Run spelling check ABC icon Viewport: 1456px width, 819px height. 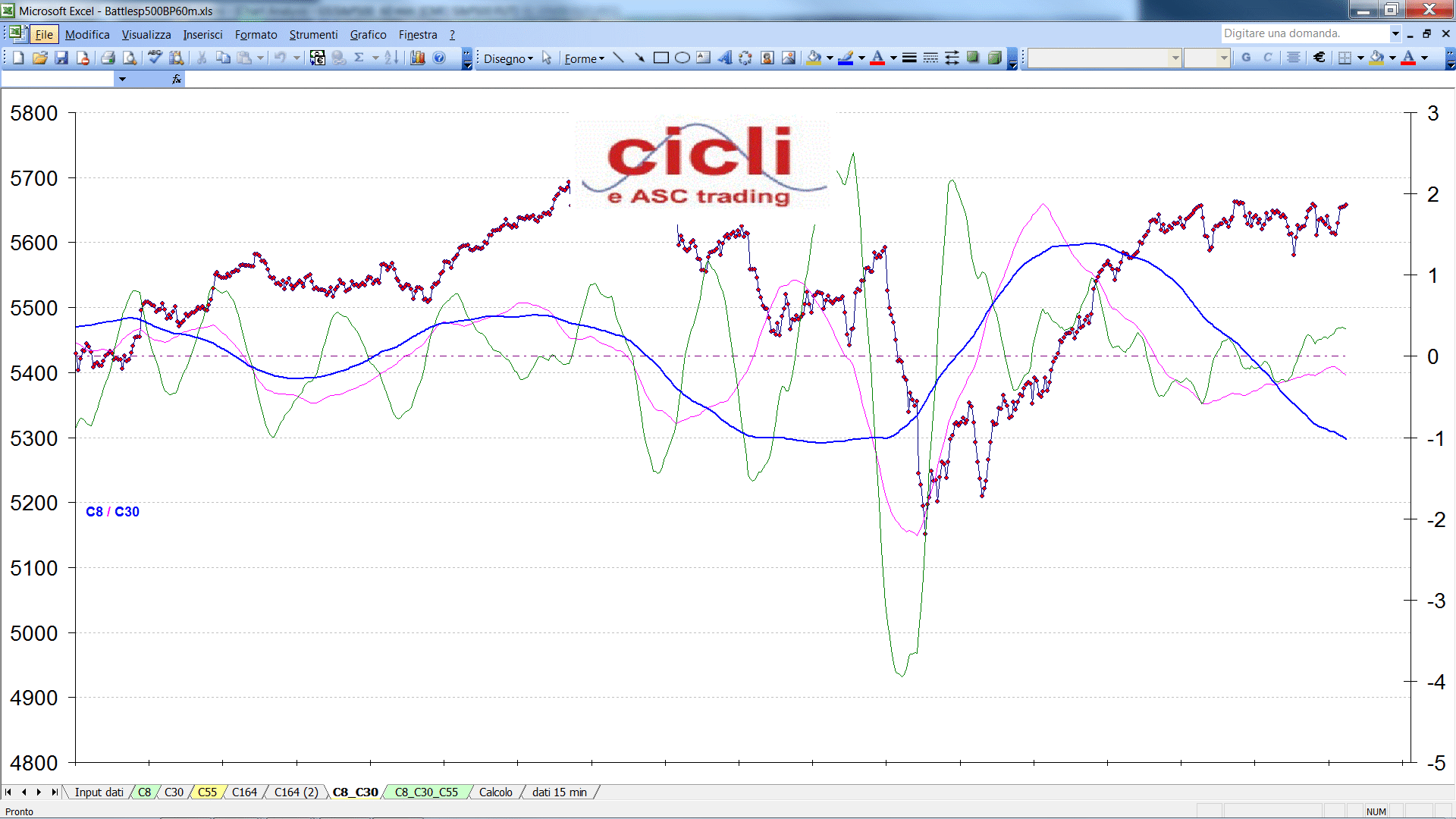(155, 58)
